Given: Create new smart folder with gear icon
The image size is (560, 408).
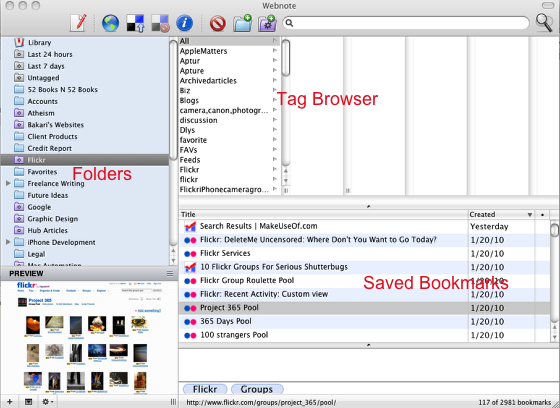Looking at the screenshot, I should 267,23.
